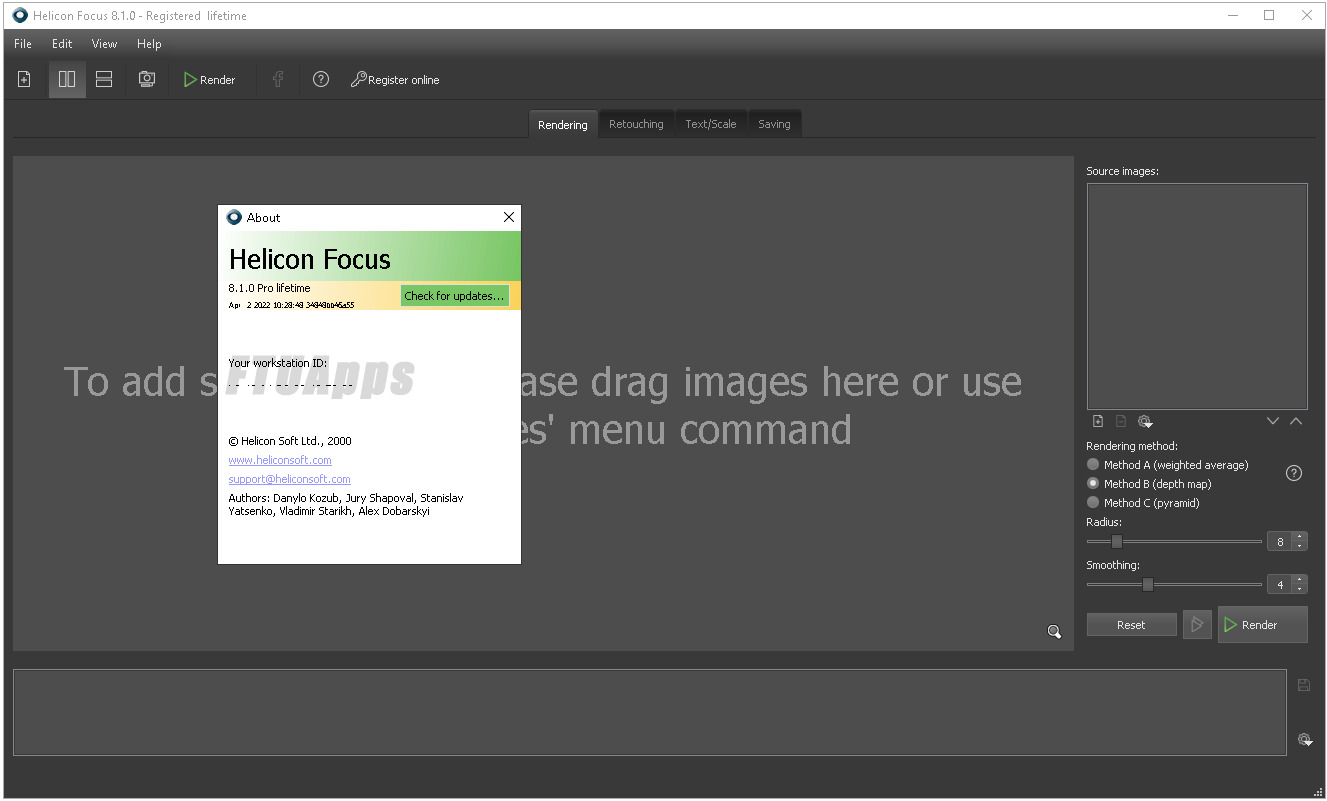
Task: Click inside the Source images list
Action: [1197, 296]
